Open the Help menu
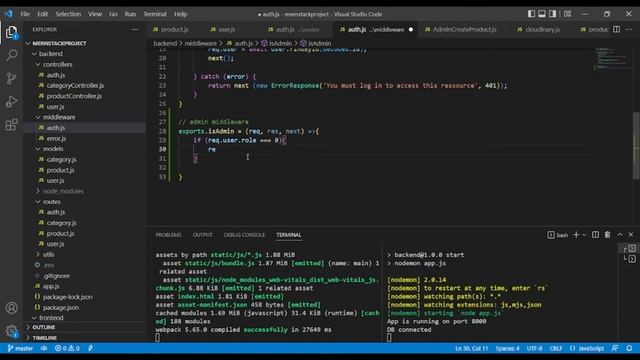 [x=180, y=14]
